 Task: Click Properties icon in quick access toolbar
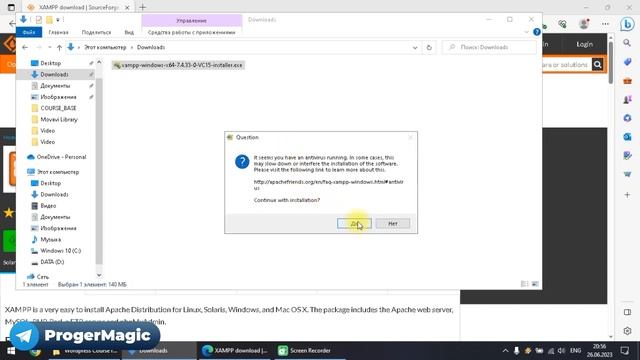click(x=39, y=20)
